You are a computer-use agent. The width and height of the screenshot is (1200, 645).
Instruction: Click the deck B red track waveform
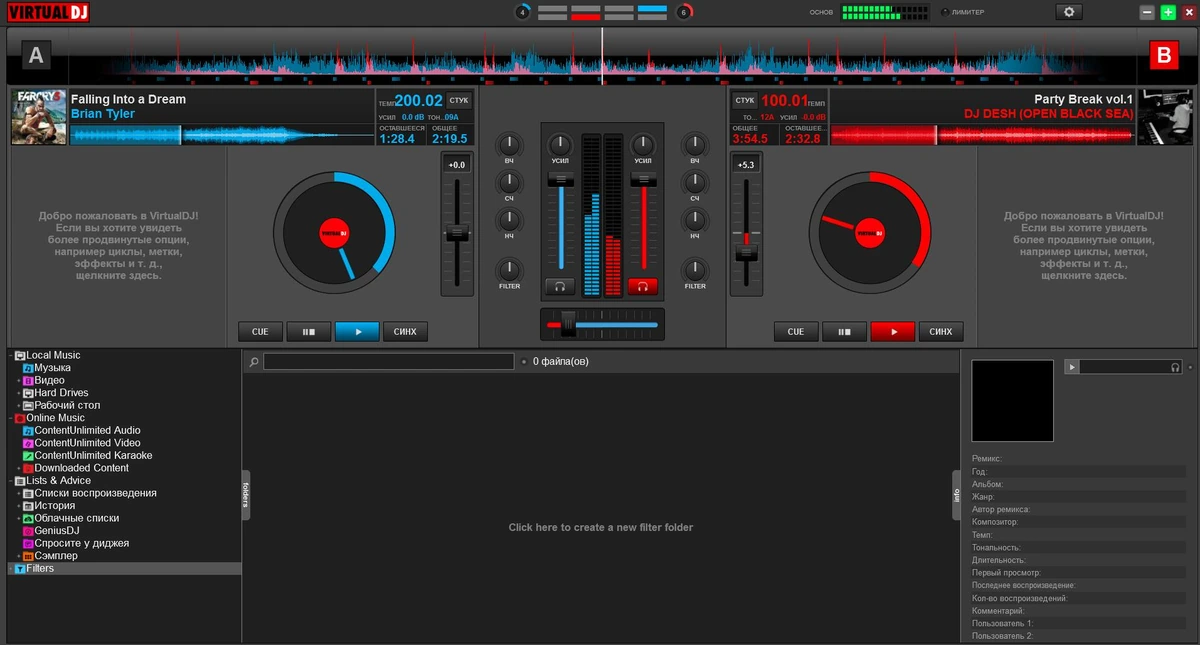coord(982,135)
